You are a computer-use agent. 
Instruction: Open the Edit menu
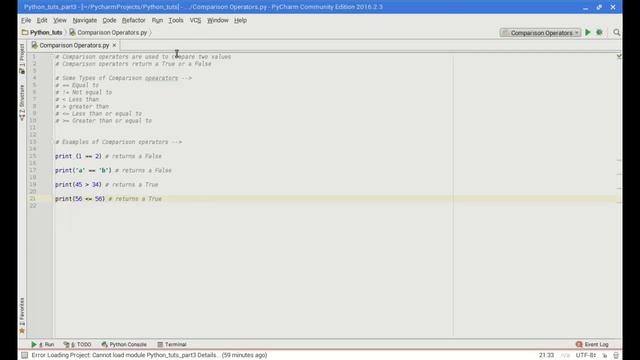coord(42,20)
